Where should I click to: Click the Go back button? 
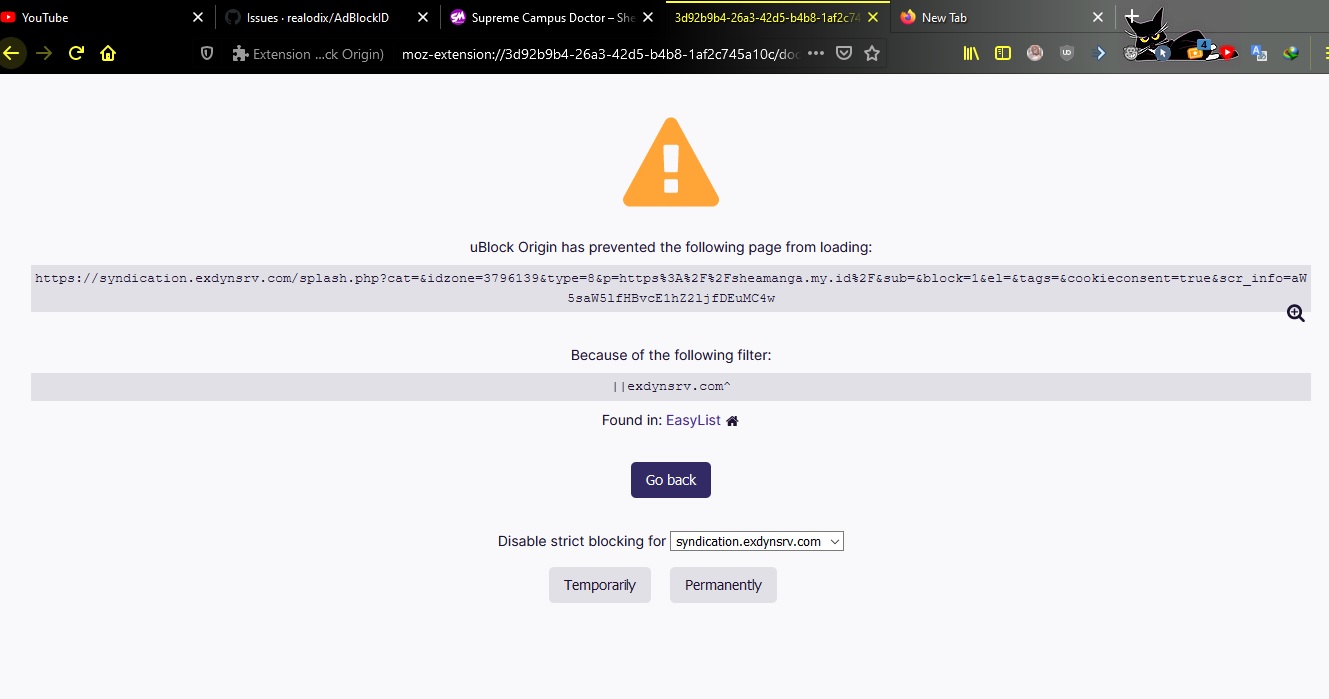coord(670,480)
